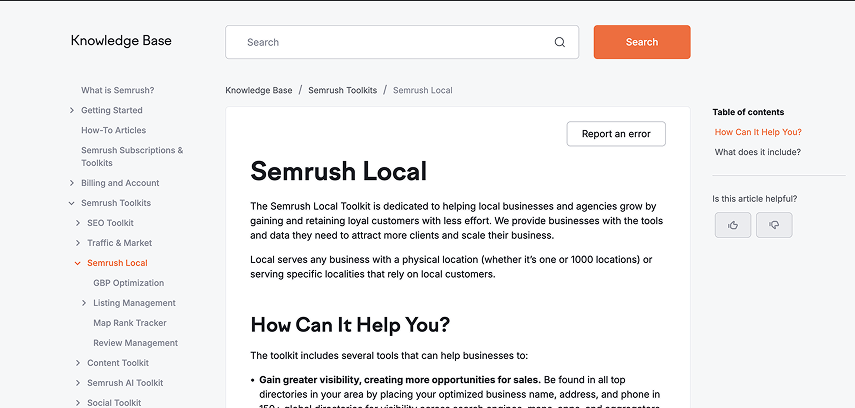Open the GBP Optimization page
Image resolution: width=855 pixels, height=408 pixels.
128,283
